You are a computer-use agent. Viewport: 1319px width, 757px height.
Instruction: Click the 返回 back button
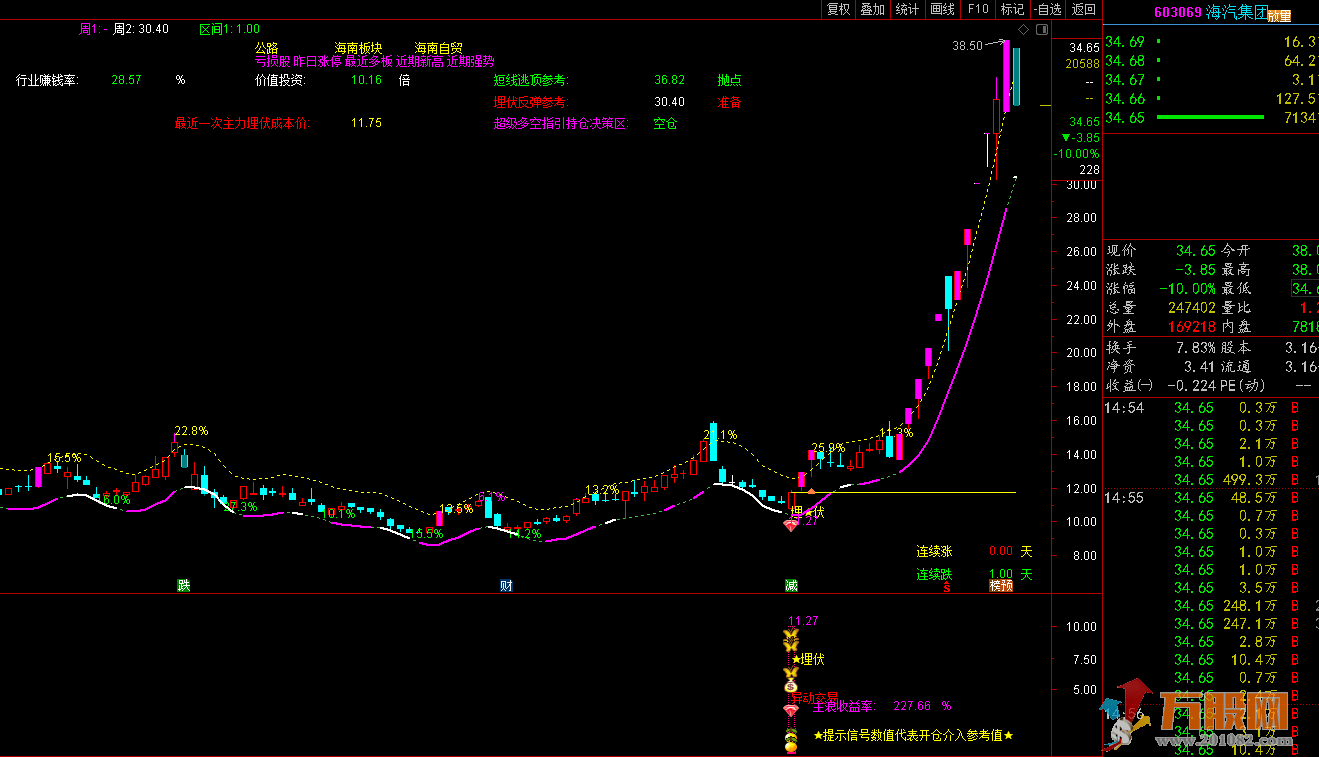click(1083, 9)
